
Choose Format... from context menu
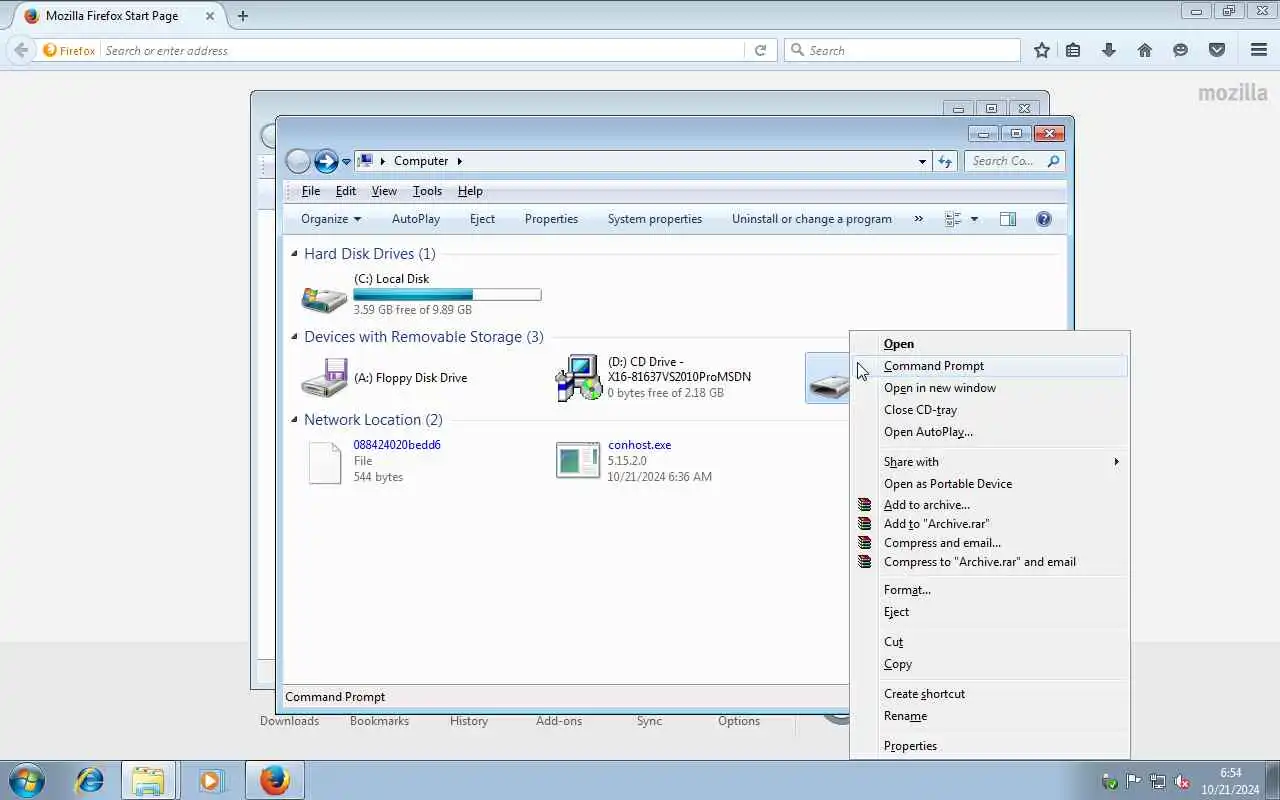click(x=990, y=590)
